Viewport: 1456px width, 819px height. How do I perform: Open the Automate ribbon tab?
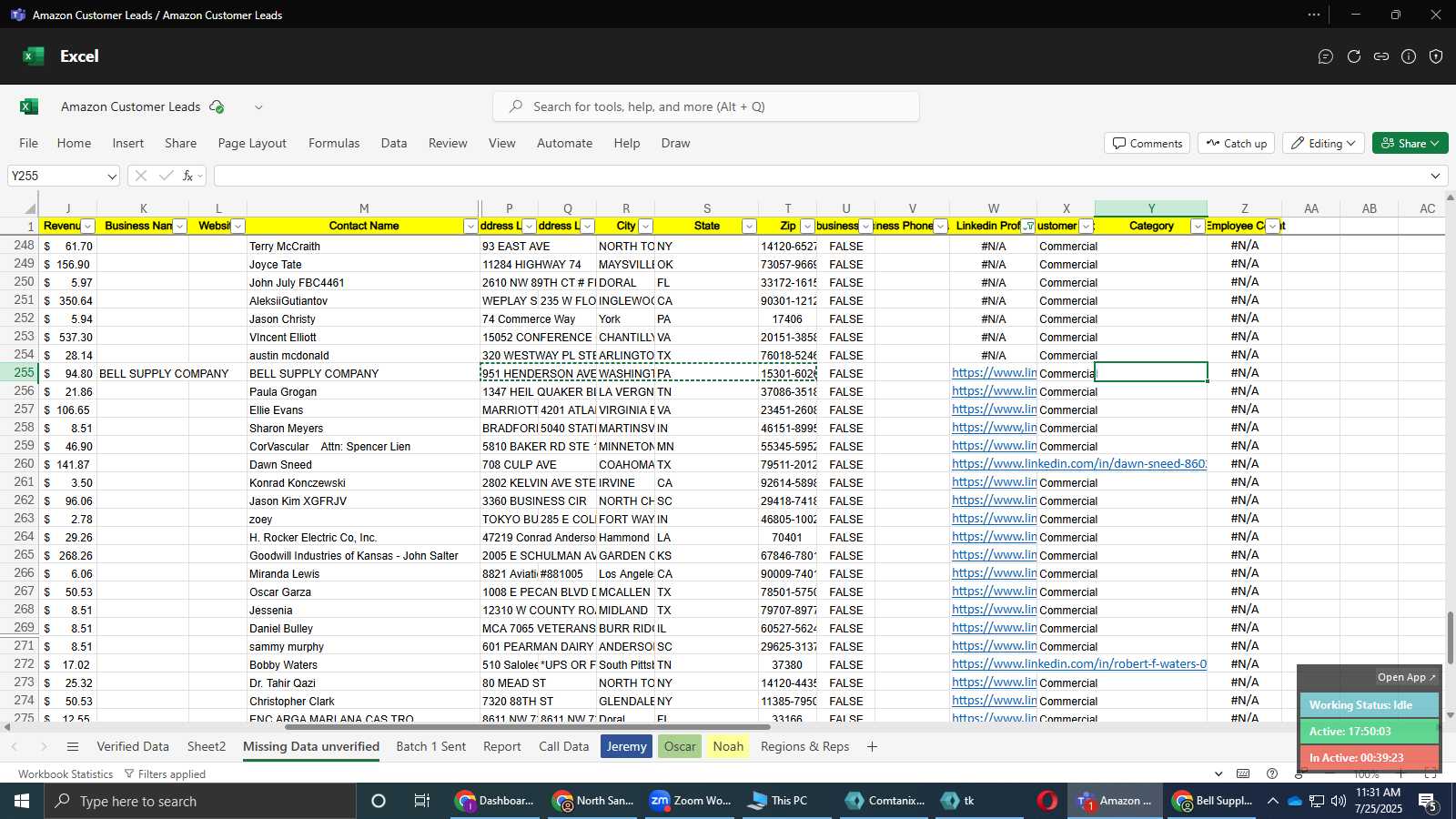pyautogui.click(x=564, y=143)
